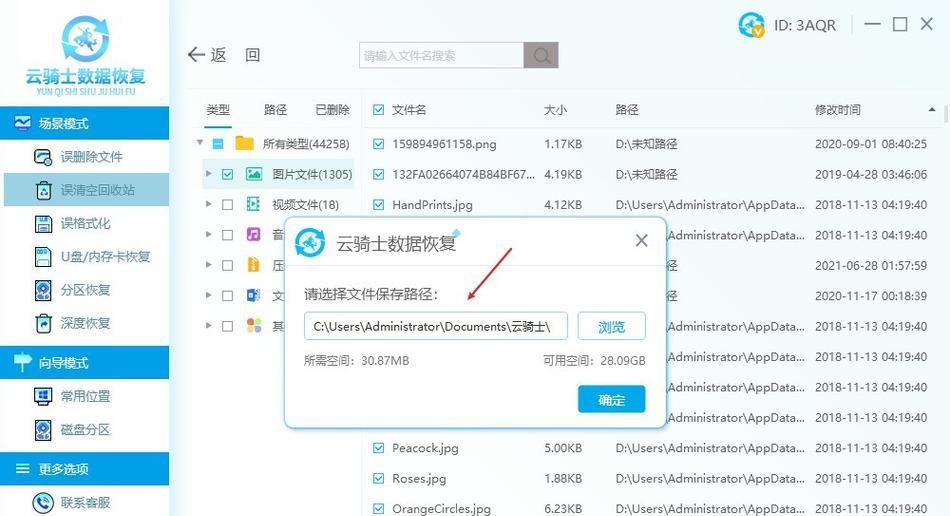The image size is (950, 516).
Task: Click the document file type icon
Action: coord(253,295)
